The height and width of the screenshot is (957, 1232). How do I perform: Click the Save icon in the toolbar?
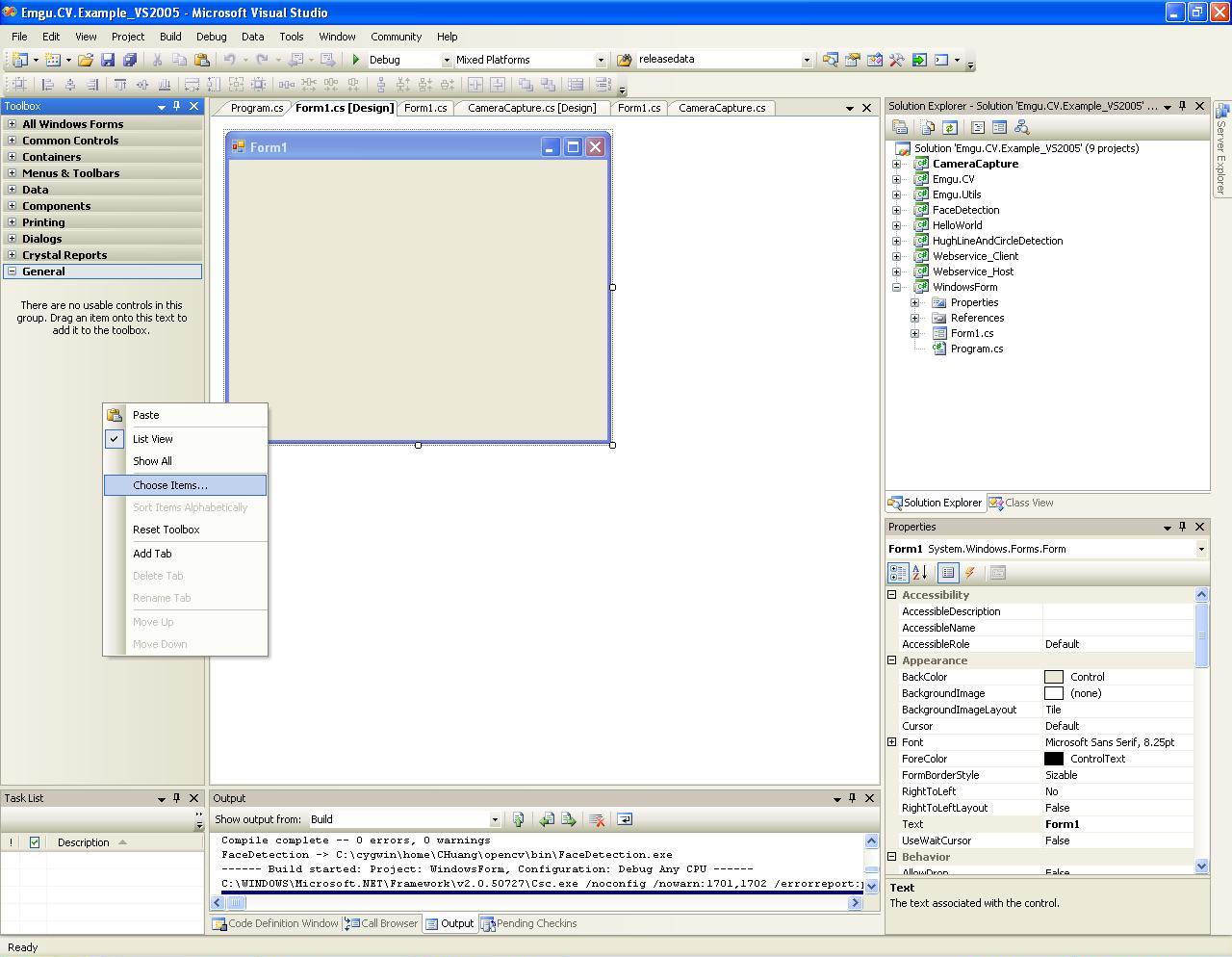(x=108, y=60)
